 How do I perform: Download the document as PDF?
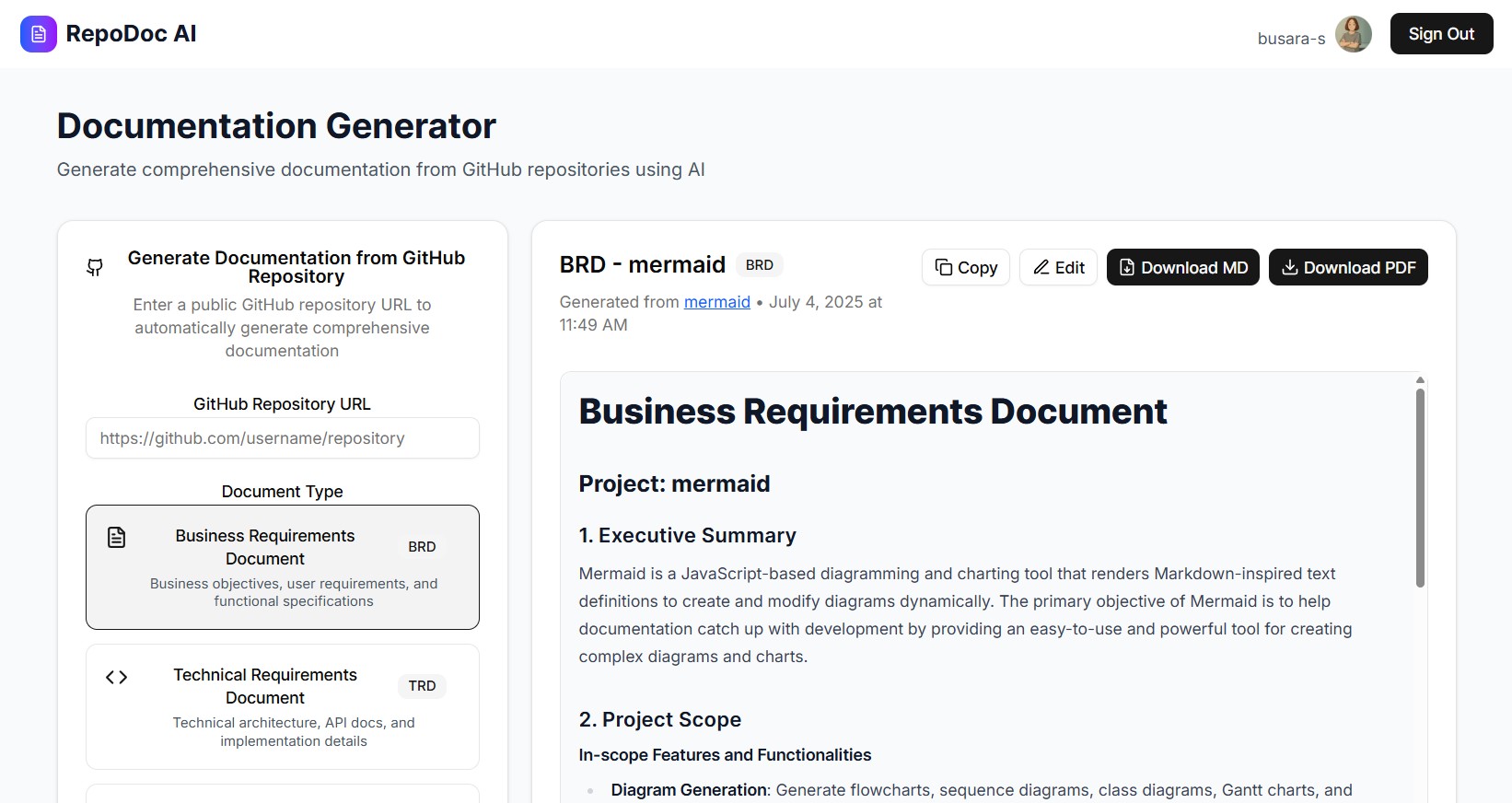(1348, 268)
